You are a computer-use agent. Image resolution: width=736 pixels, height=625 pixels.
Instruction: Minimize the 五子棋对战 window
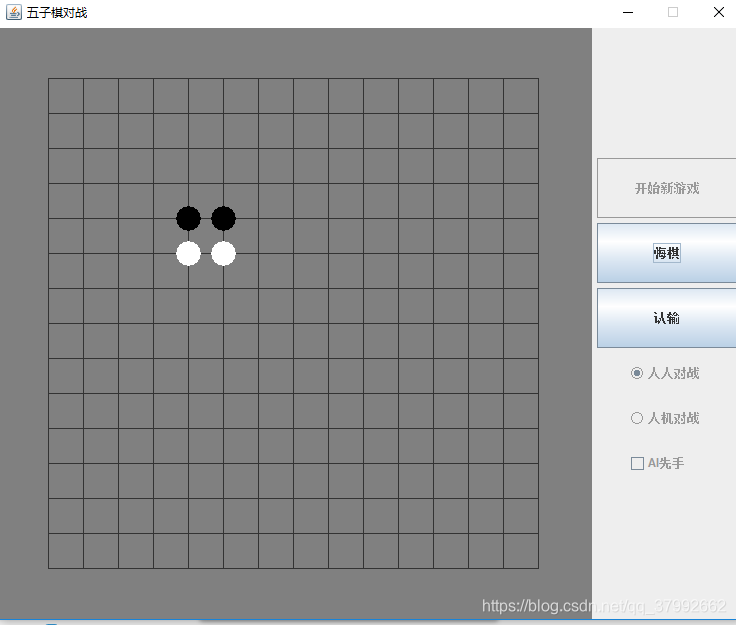[x=628, y=13]
